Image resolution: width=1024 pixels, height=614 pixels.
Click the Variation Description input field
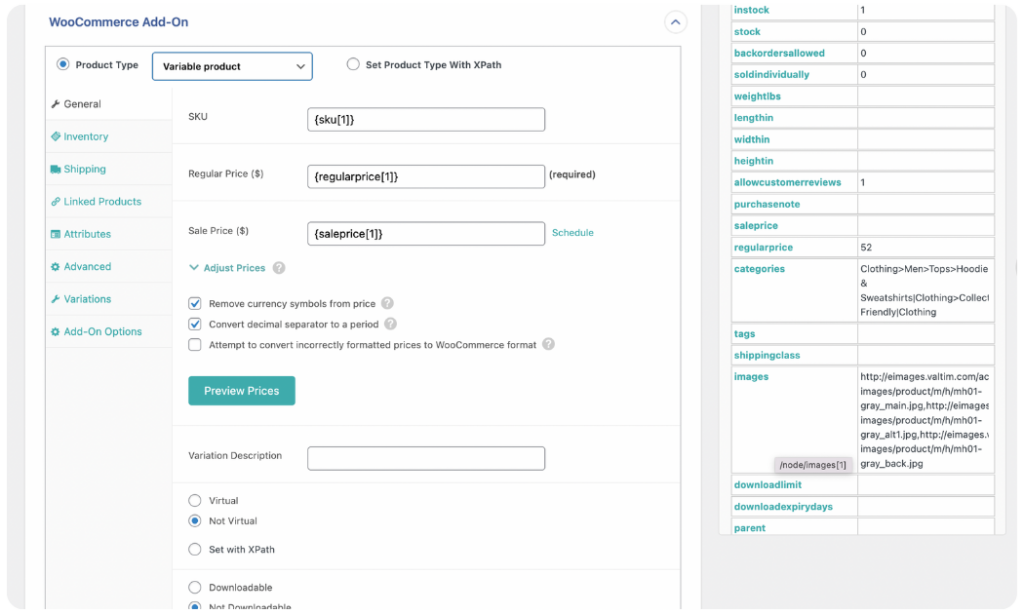[426, 459]
